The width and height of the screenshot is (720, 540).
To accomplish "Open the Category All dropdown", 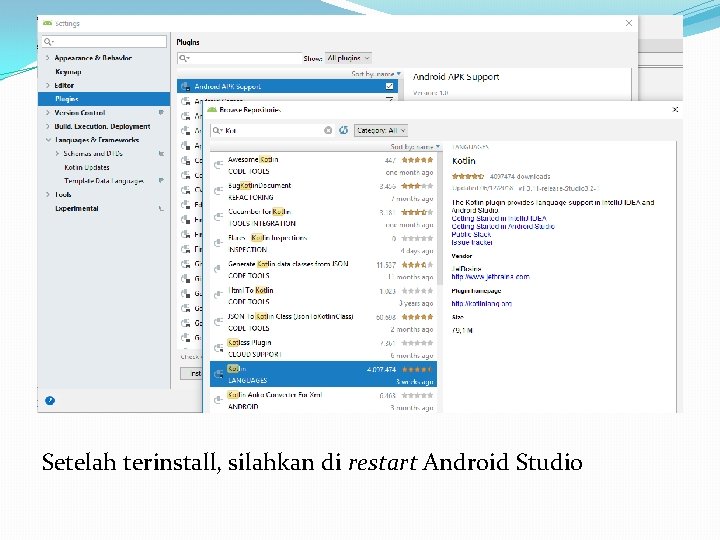I will click(x=381, y=130).
